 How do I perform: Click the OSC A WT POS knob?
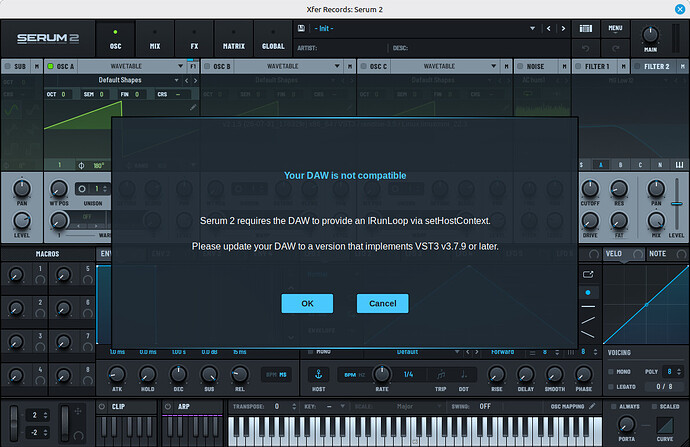coord(59,188)
